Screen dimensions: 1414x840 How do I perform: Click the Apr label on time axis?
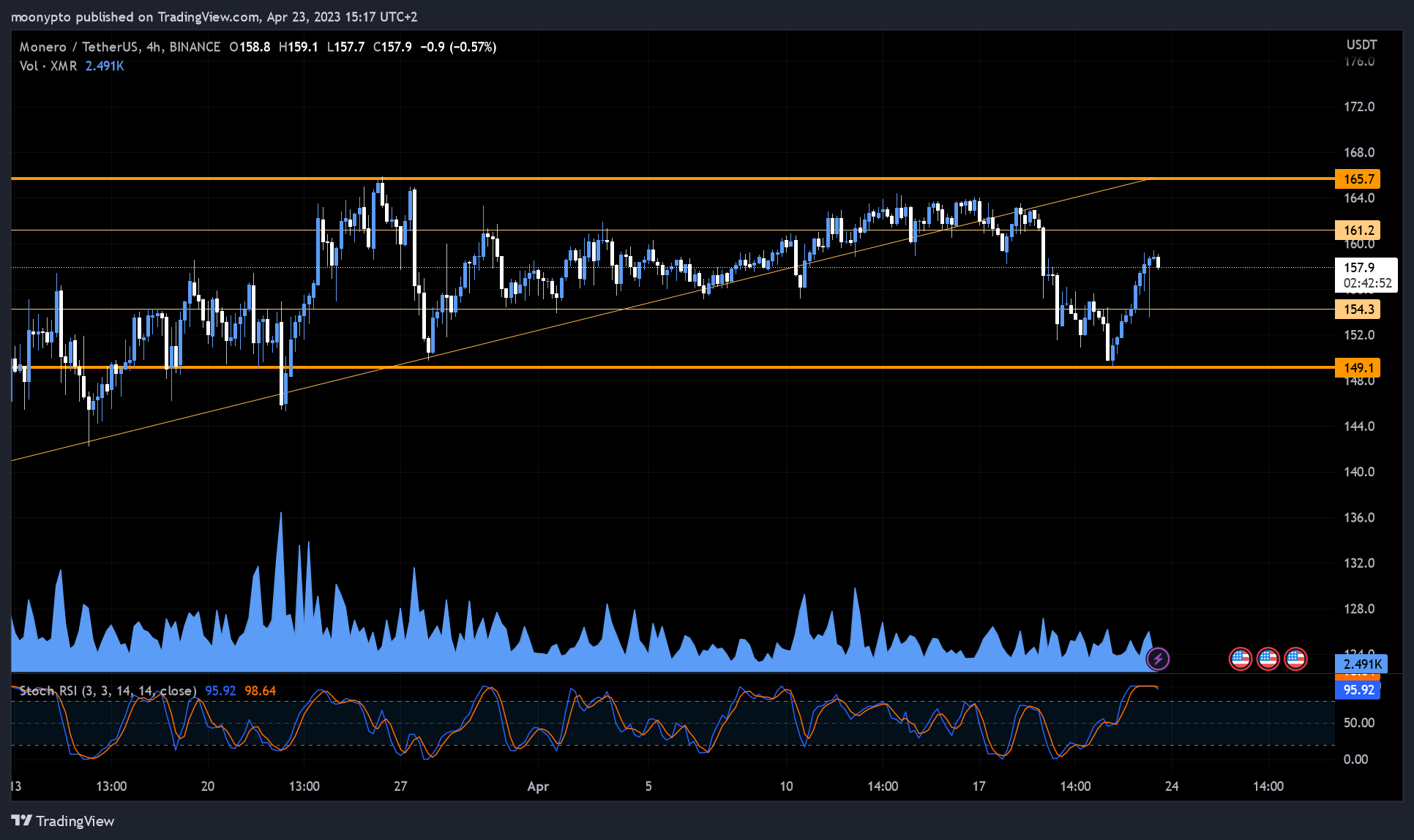[538, 787]
